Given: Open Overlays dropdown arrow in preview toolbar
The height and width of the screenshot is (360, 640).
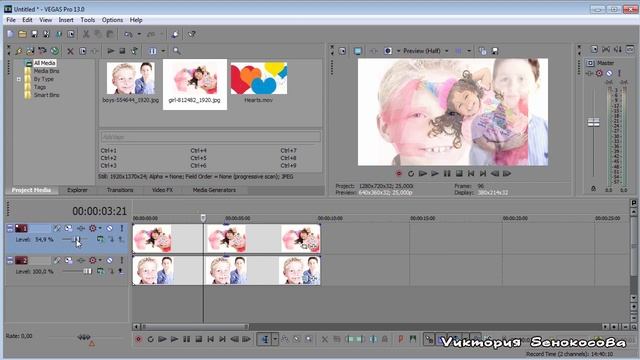Looking at the screenshot, I should coord(469,51).
